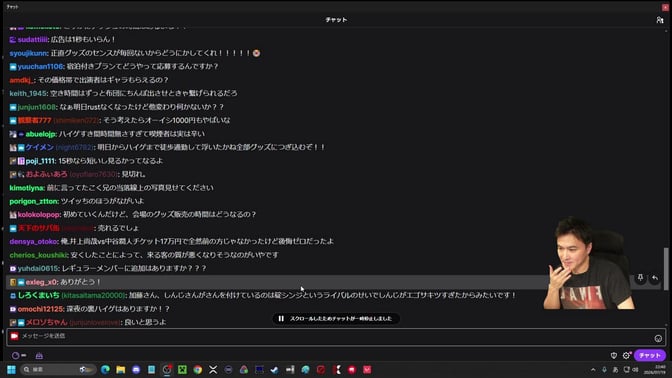The height and width of the screenshot is (378, 672).
Task: Click the username poji_1111
Action: click(x=40, y=161)
